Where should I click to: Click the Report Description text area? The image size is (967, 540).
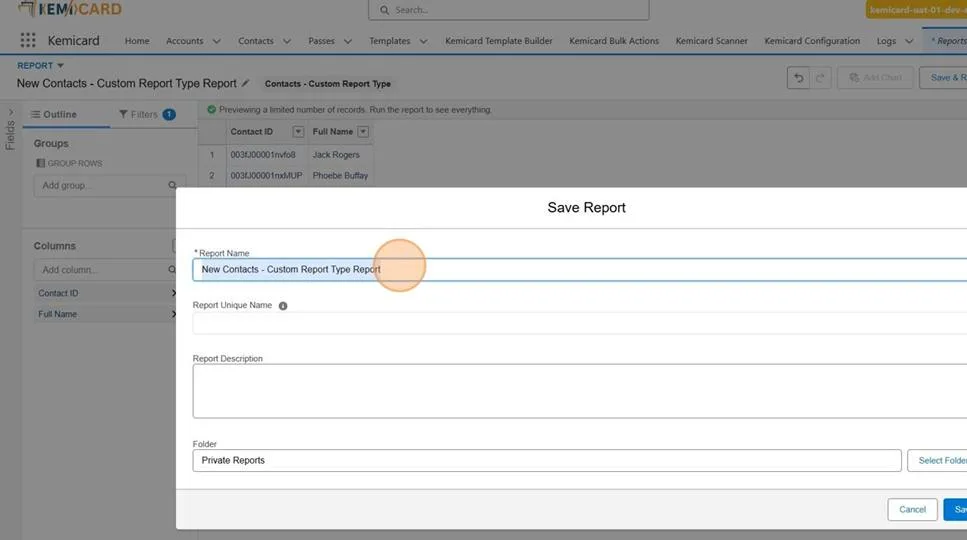[x=580, y=391]
